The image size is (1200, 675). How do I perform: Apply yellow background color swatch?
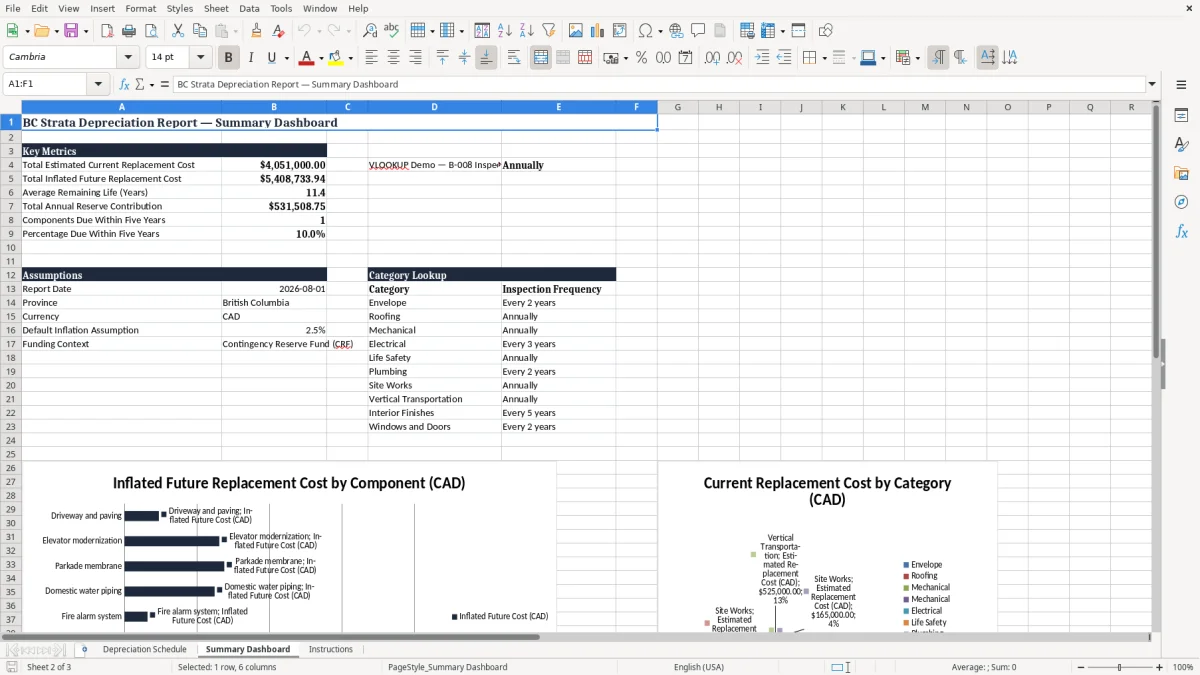click(x=336, y=58)
